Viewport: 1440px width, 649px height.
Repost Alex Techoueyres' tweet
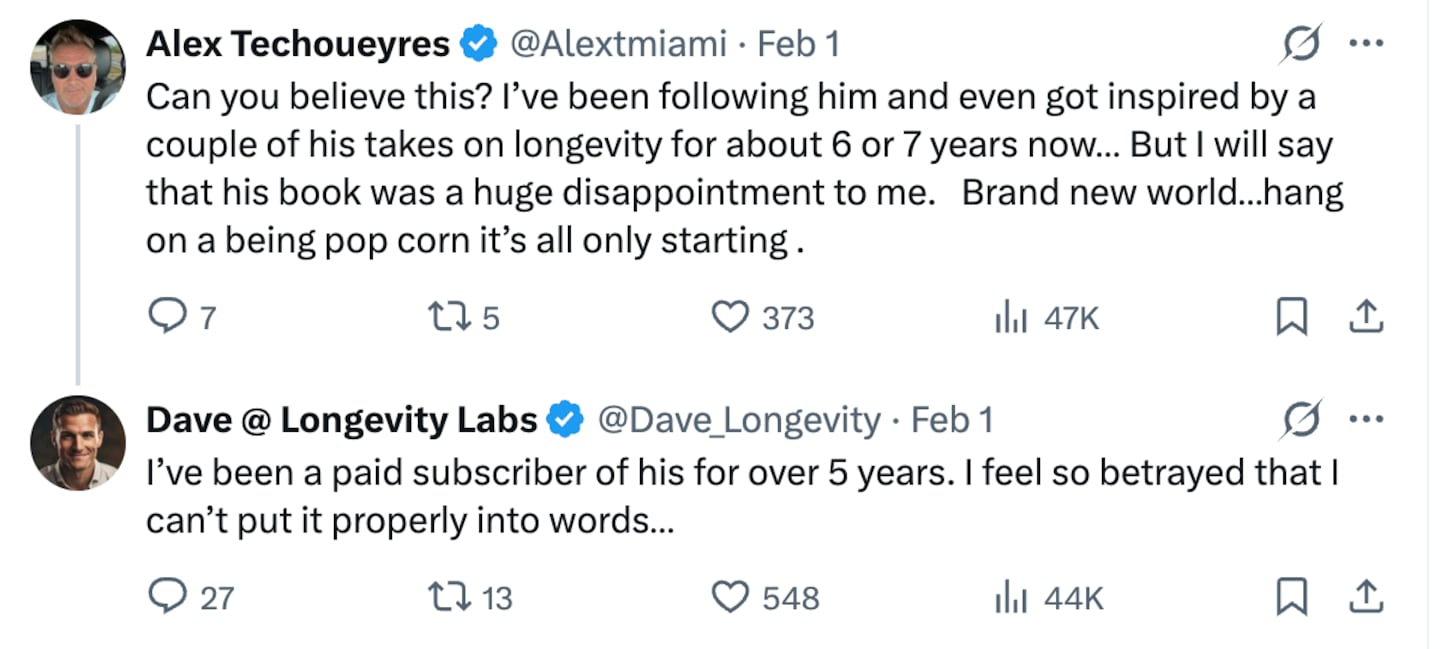(444, 317)
